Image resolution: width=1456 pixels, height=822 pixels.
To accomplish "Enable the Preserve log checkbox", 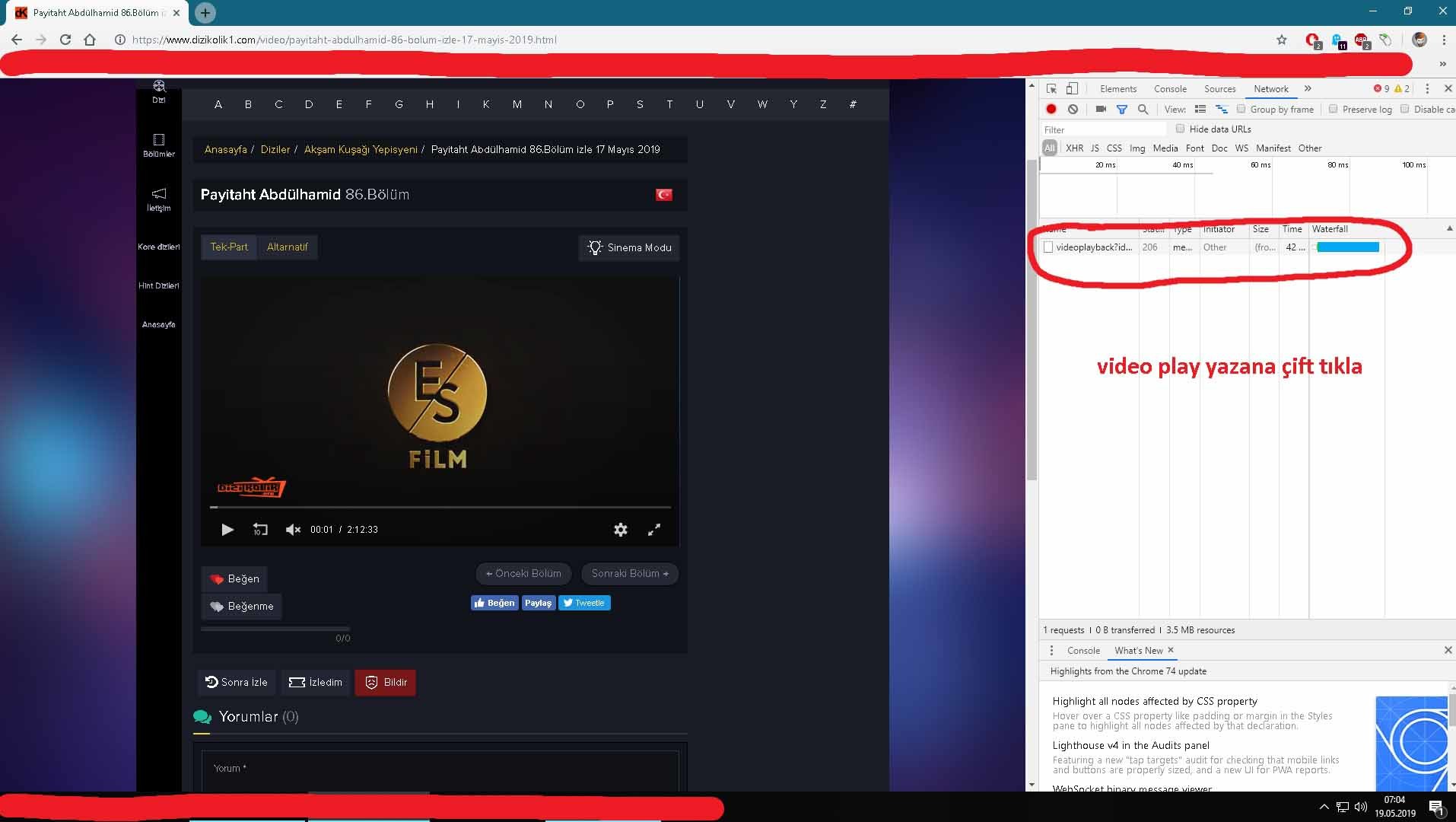I will point(1333,109).
